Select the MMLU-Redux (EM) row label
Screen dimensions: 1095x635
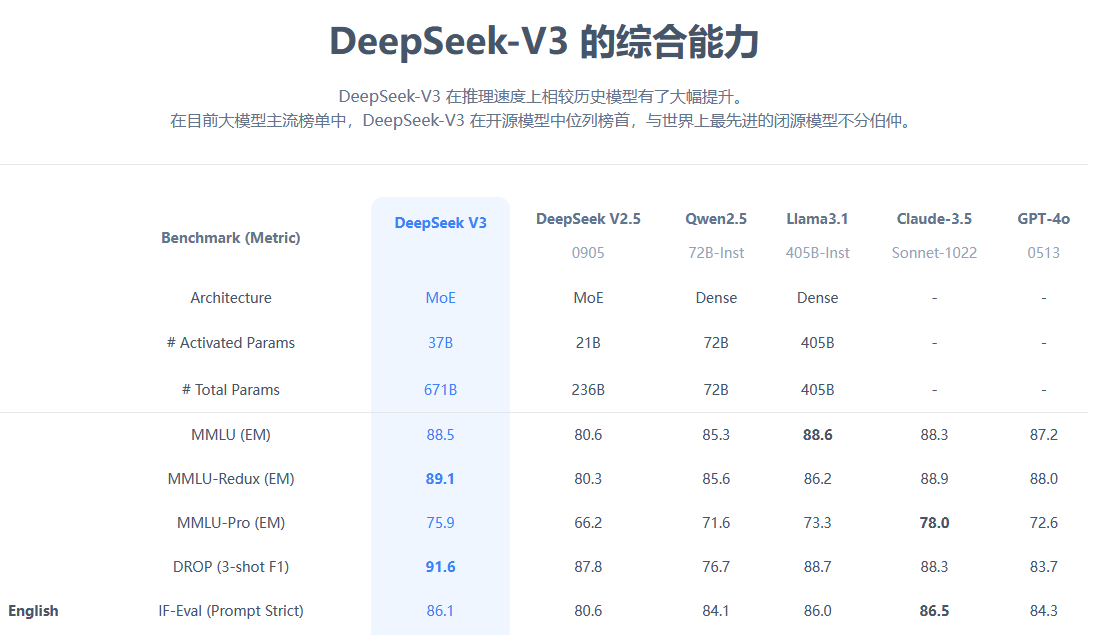pos(230,478)
